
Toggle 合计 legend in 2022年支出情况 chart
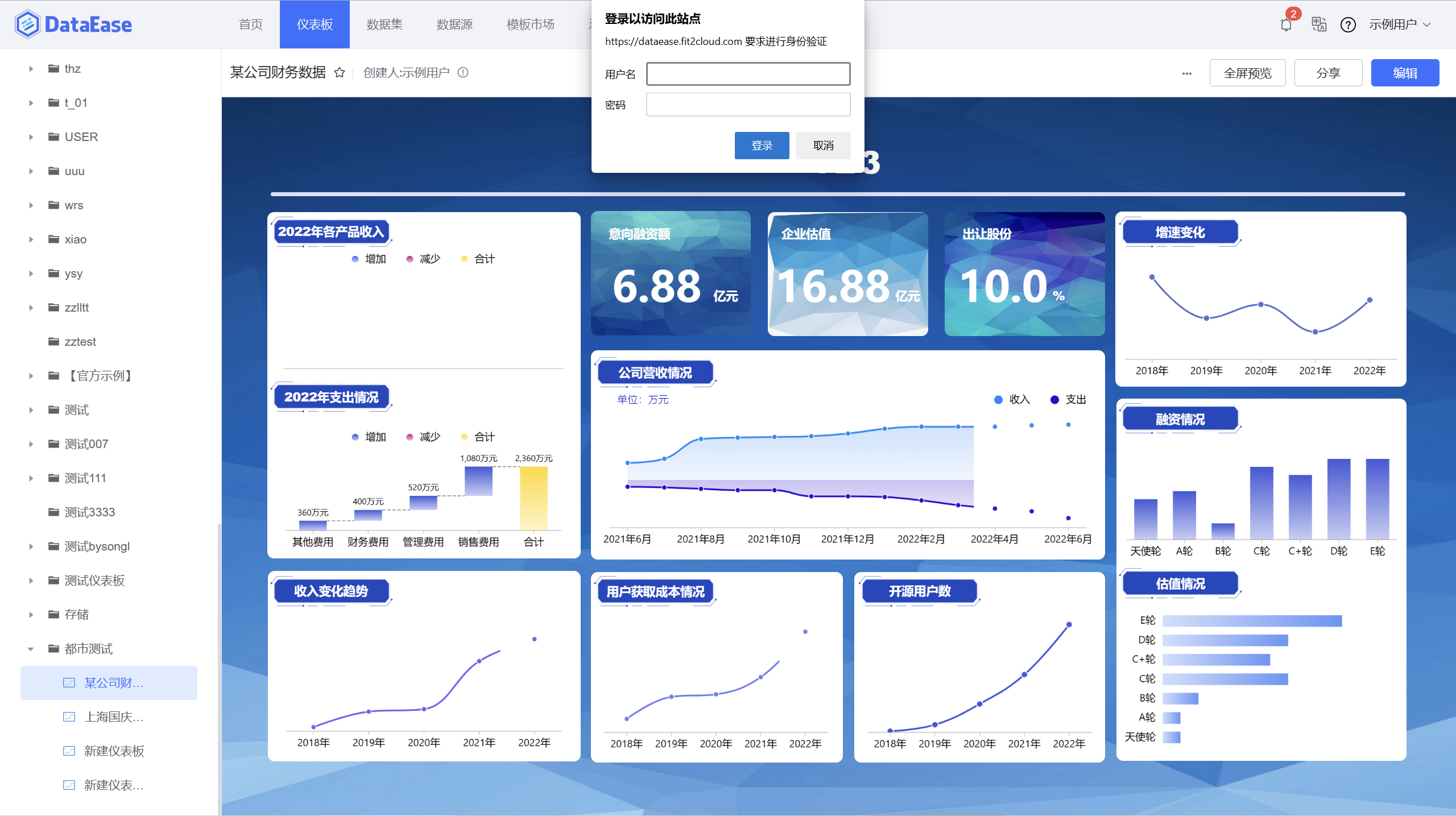(x=478, y=437)
